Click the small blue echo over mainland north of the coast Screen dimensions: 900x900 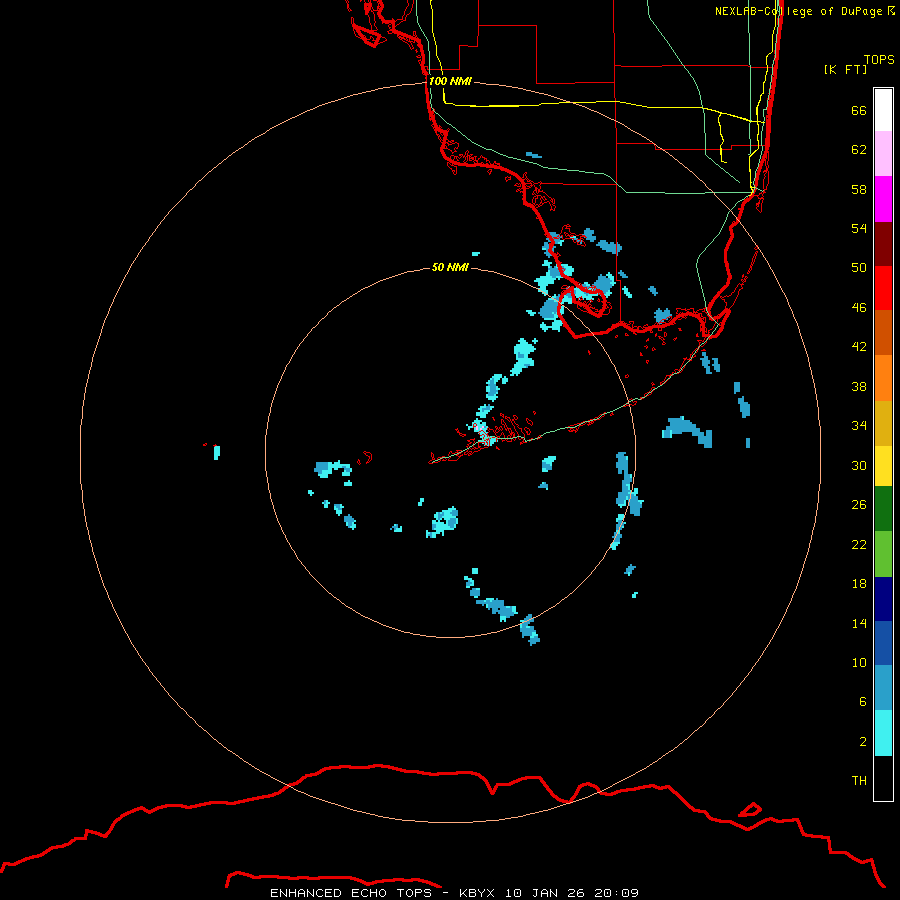(x=534, y=155)
